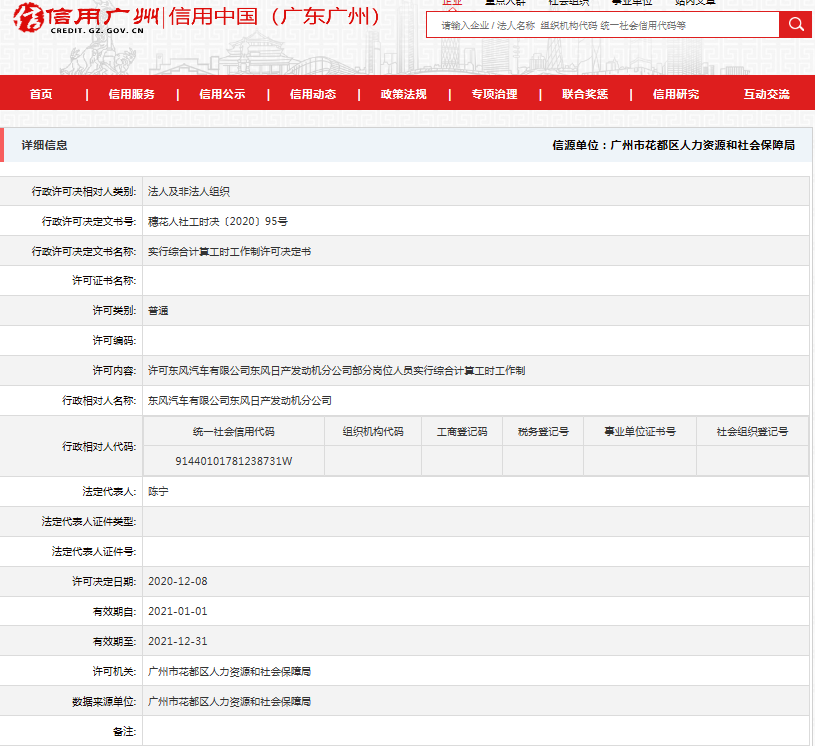Open the 信用服务 navigation menu
Viewport: 815px width, 746px height.
tap(132, 94)
